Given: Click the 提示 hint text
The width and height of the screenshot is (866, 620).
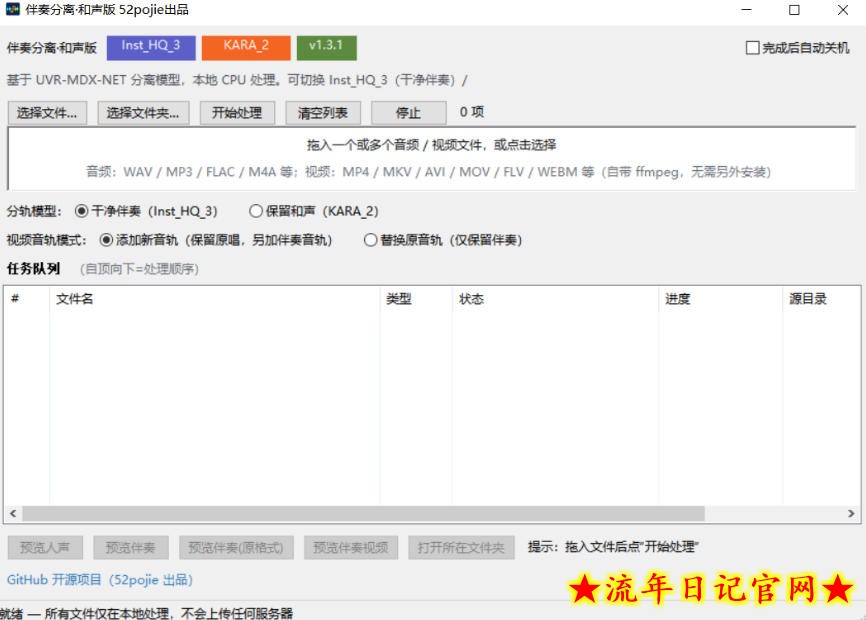Looking at the screenshot, I should point(613,547).
